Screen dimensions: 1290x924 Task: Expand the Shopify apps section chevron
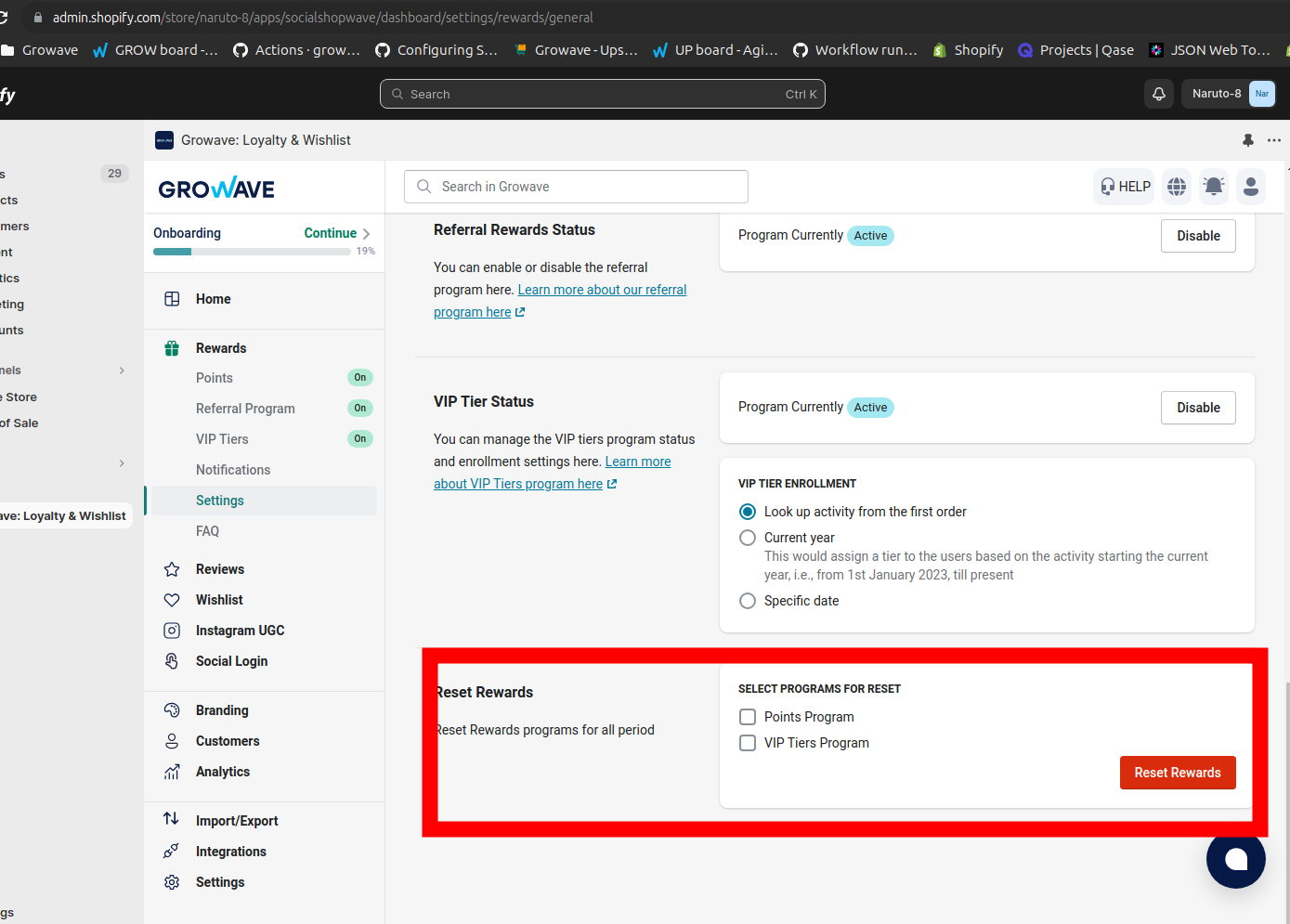tap(122, 463)
